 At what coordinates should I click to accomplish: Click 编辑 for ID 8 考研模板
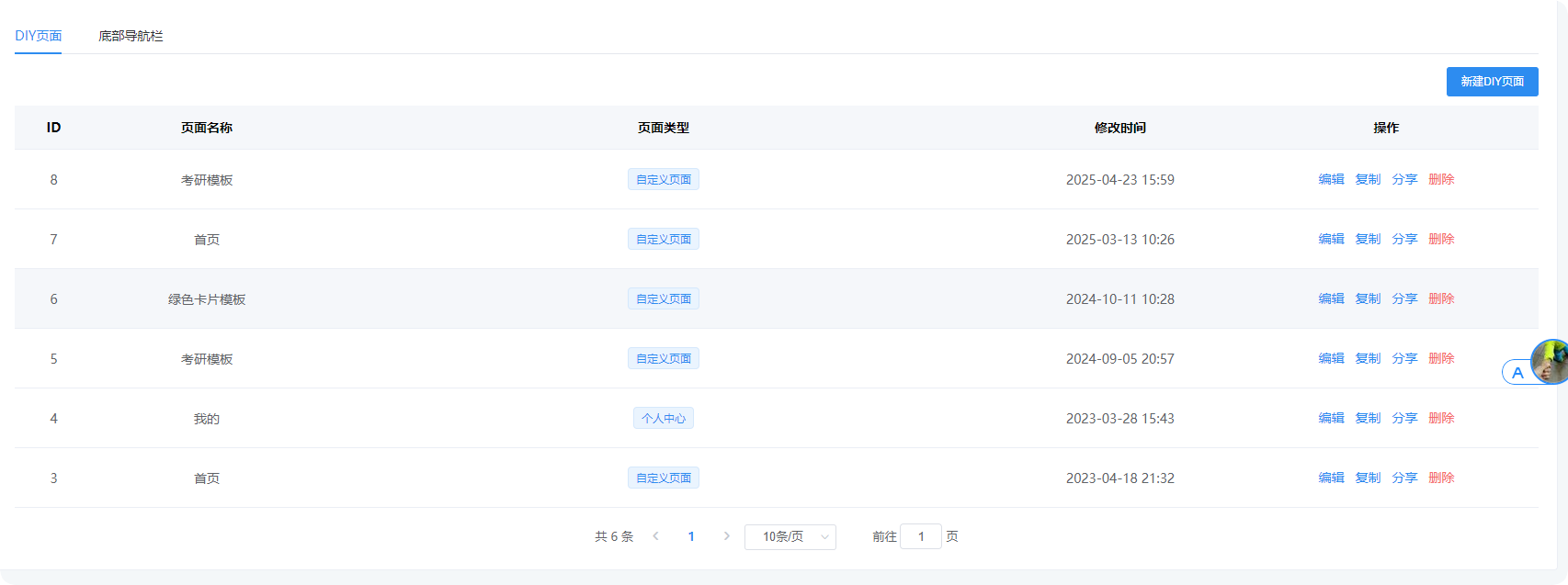click(1331, 179)
